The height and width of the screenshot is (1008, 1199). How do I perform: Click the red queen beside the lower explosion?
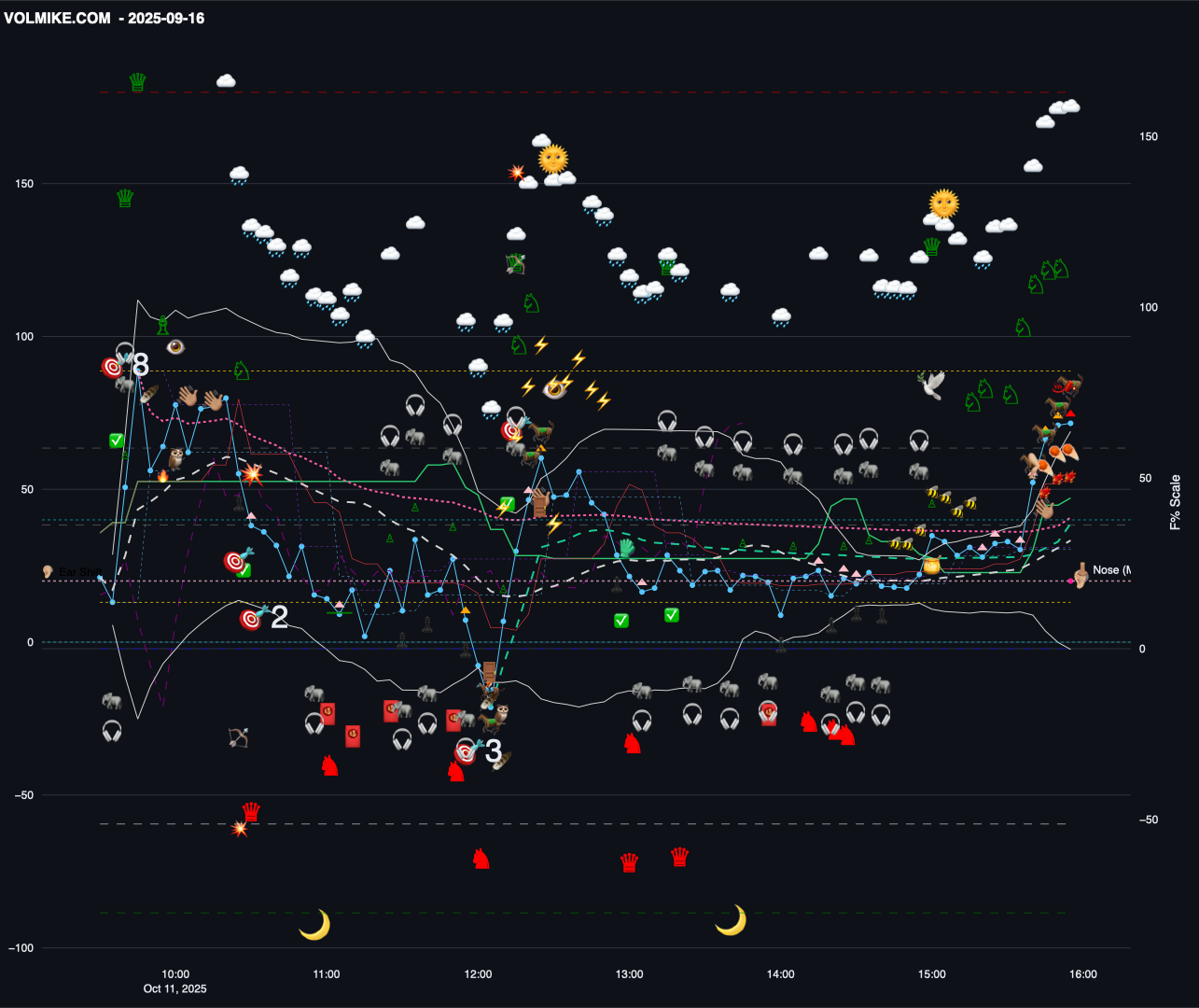[x=251, y=812]
